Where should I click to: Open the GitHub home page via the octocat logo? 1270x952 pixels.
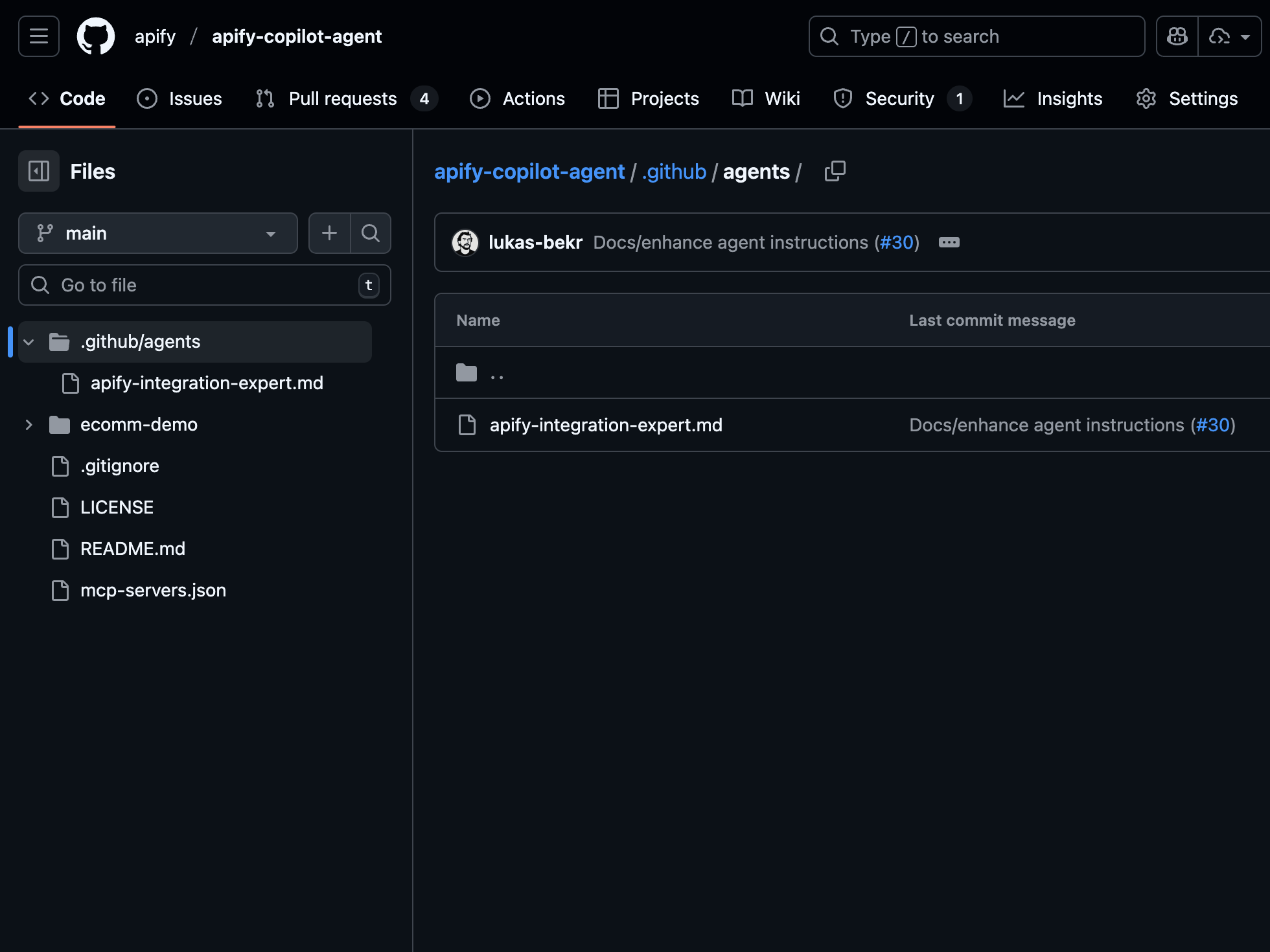pyautogui.click(x=95, y=36)
